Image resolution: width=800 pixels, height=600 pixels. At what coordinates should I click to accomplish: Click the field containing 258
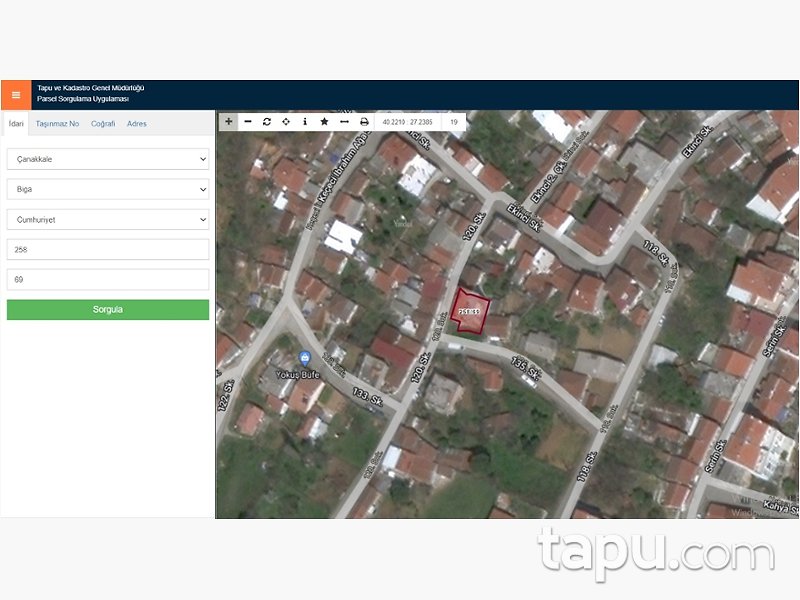(x=108, y=250)
